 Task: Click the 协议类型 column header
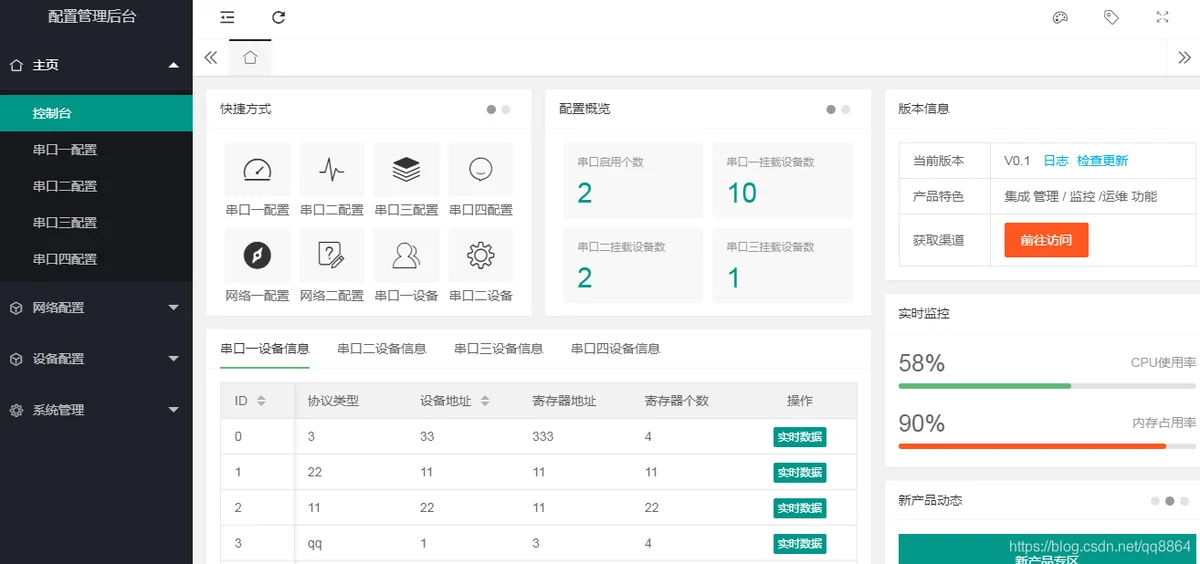tap(333, 401)
